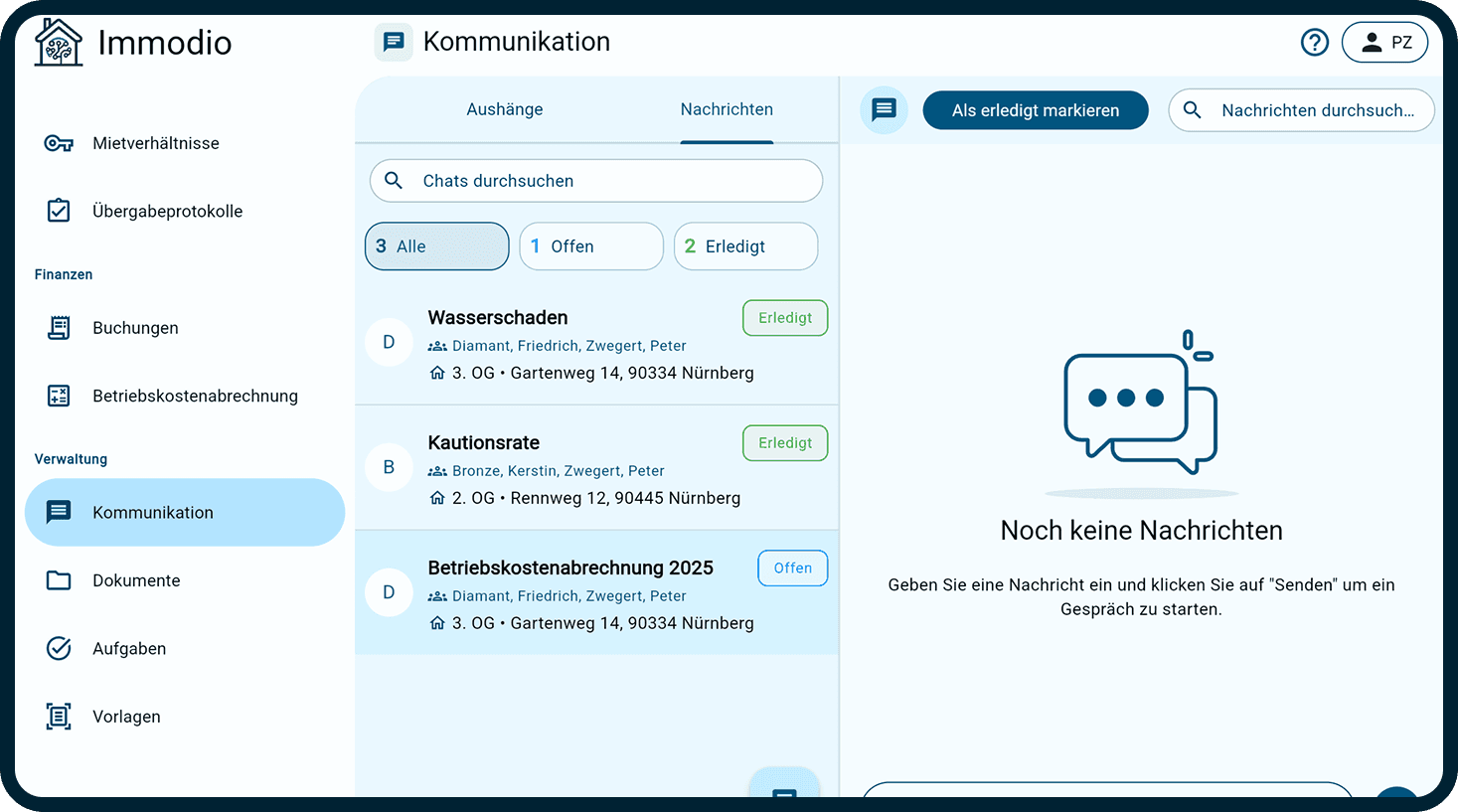Click the B avatar of Kautionsrate chat
Screen dimensions: 1458x812
(x=389, y=467)
